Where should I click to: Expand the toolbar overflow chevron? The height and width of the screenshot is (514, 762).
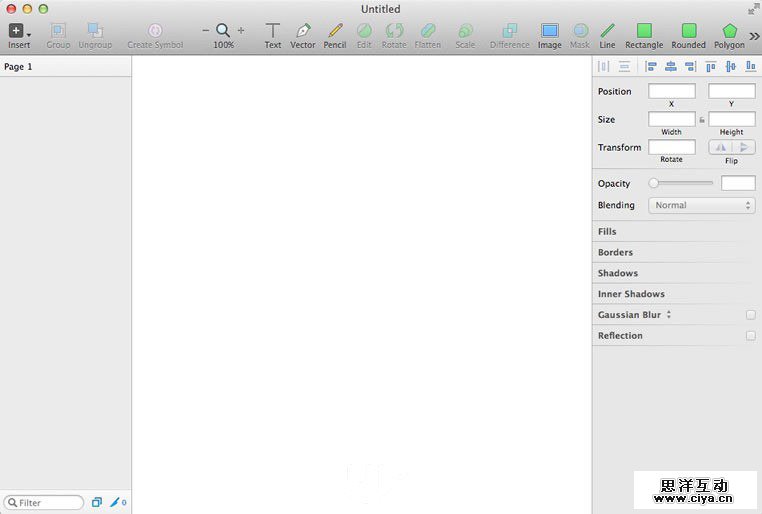click(x=754, y=36)
